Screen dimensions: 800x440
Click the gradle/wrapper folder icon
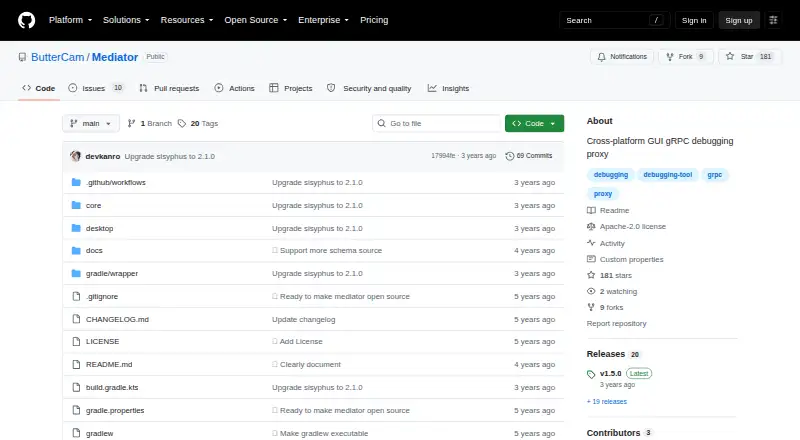76,274
